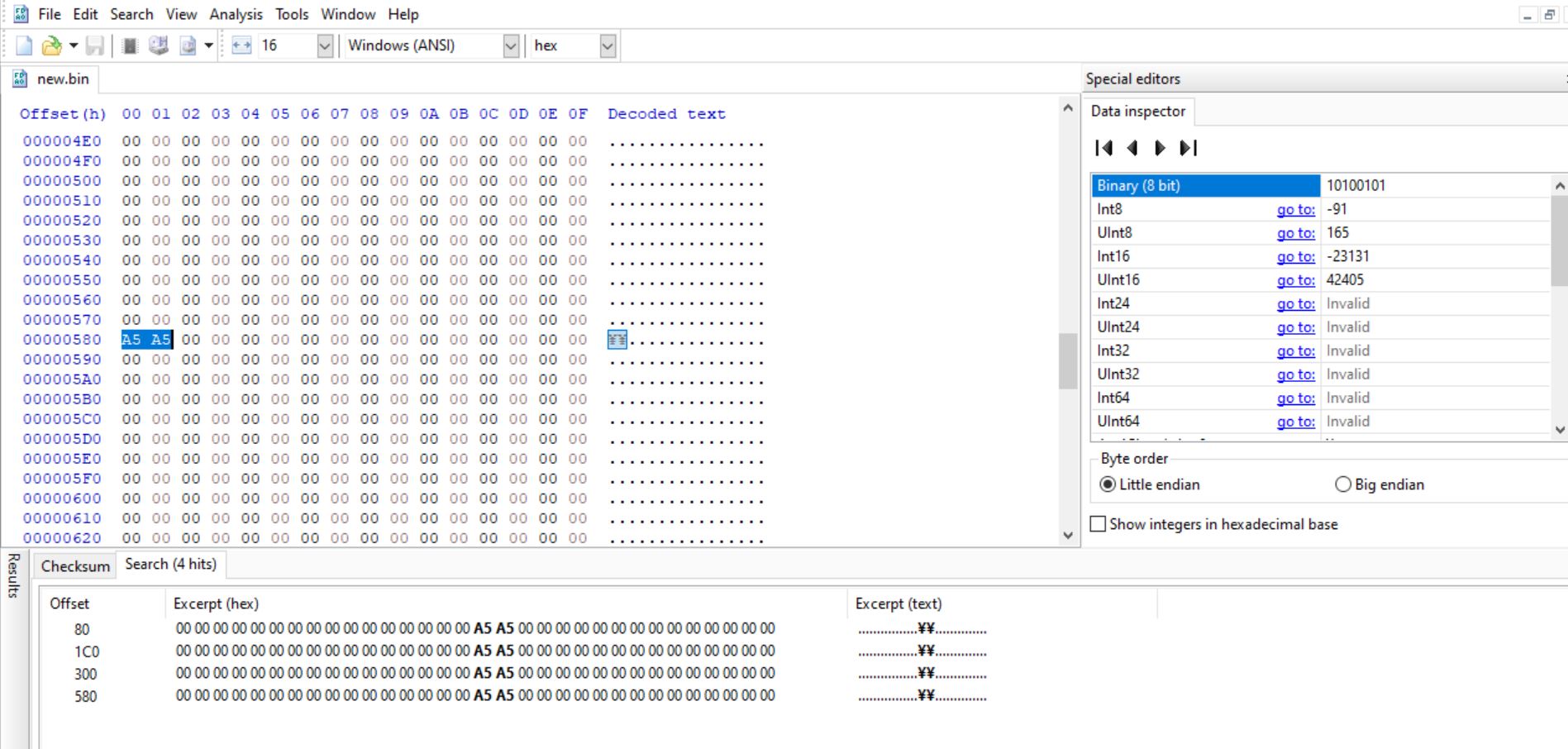This screenshot has width=1568, height=749.
Task: Open the Help menu
Action: pyautogui.click(x=403, y=14)
